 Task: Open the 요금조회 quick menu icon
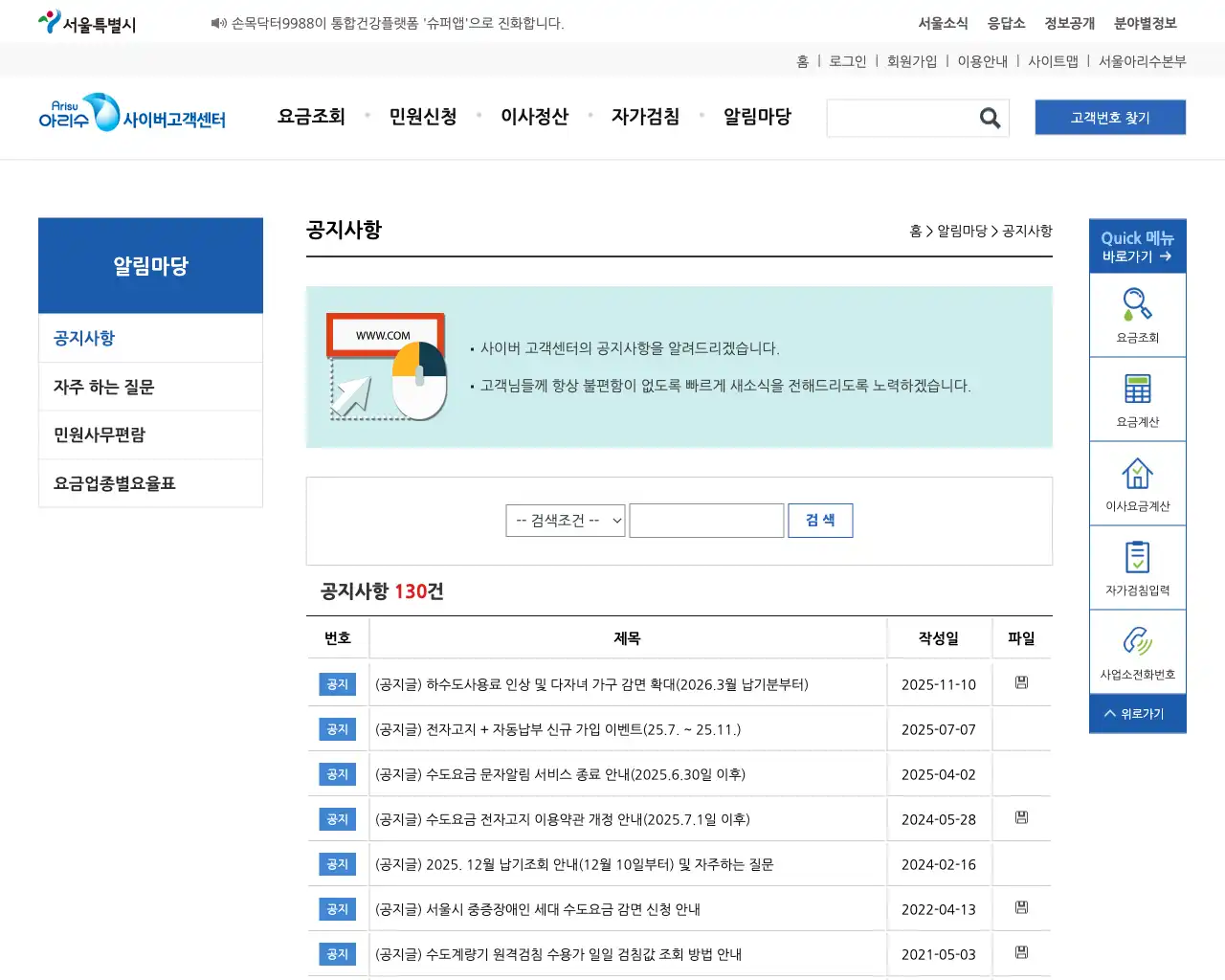pos(1137,315)
